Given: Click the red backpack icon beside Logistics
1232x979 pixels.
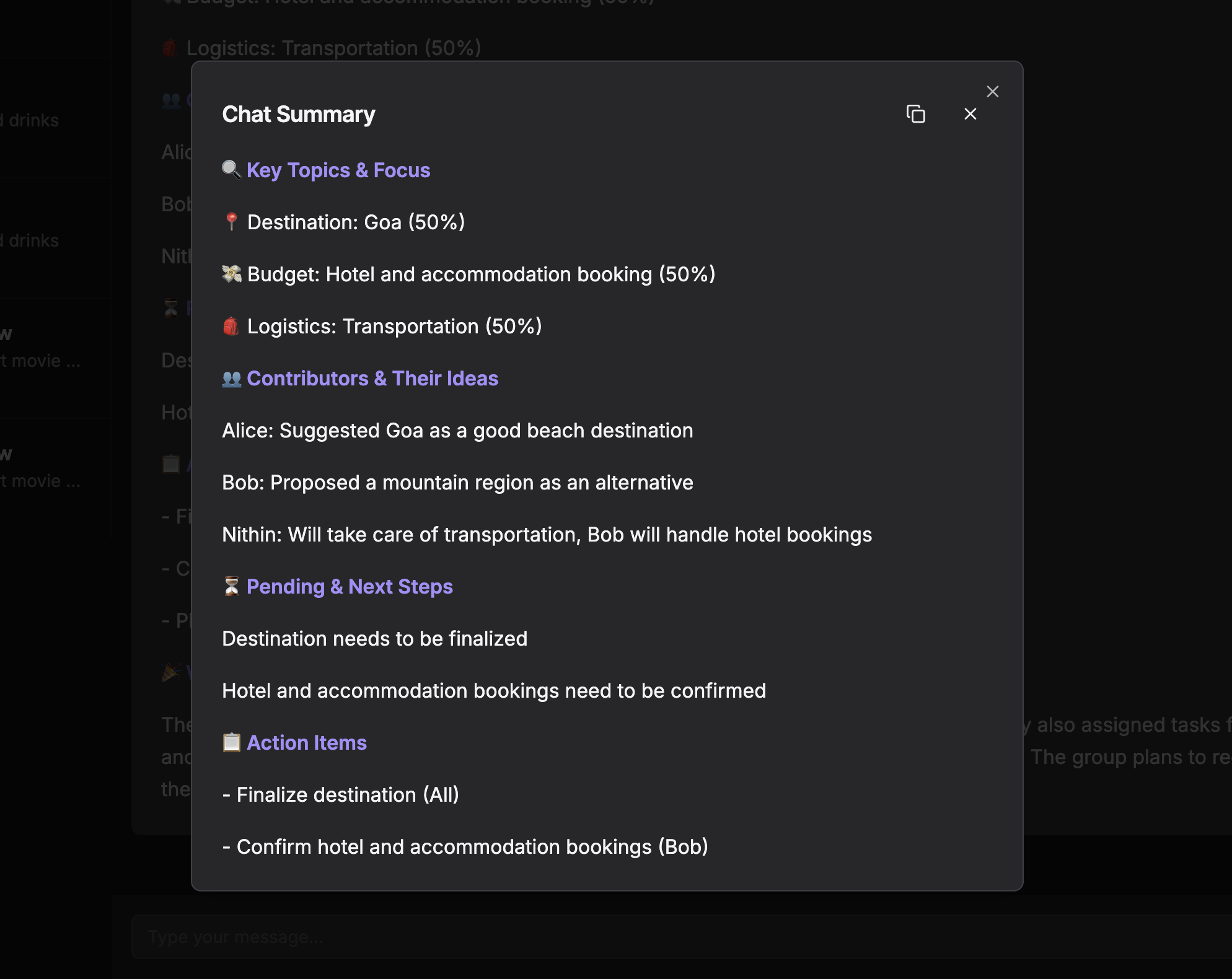Looking at the screenshot, I should 231,326.
